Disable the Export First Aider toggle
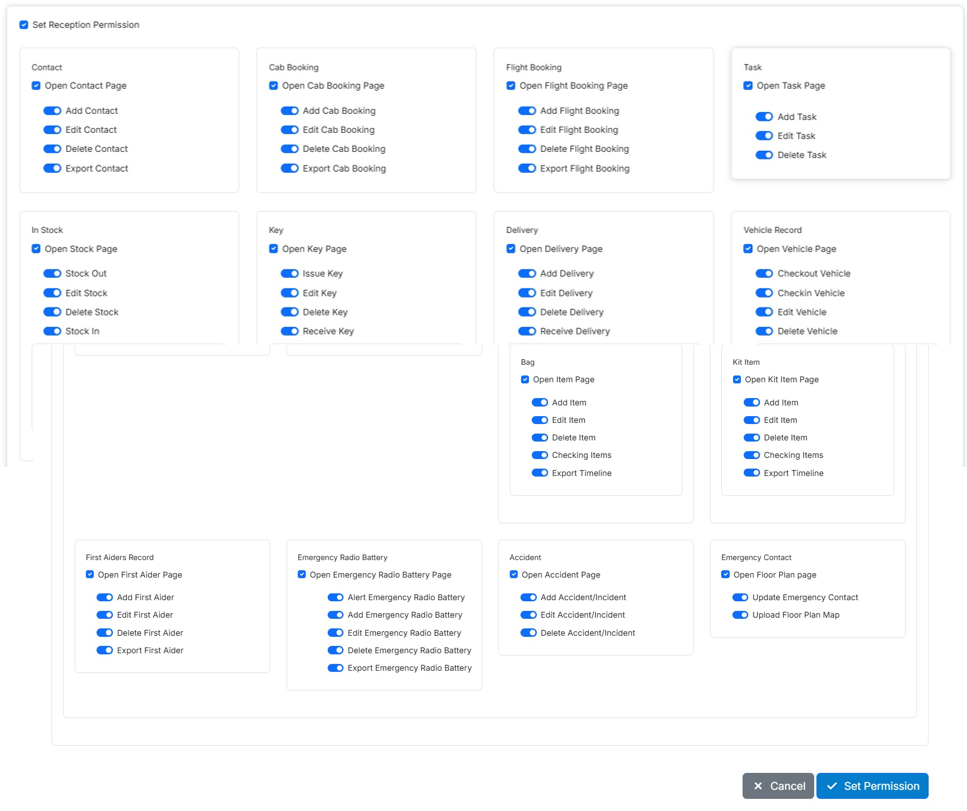 coord(104,651)
